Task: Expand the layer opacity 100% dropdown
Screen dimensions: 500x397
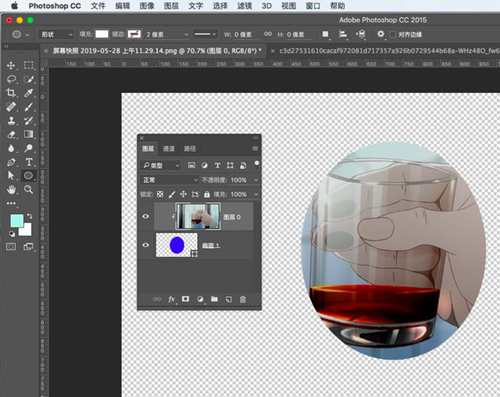Action: 256,180
